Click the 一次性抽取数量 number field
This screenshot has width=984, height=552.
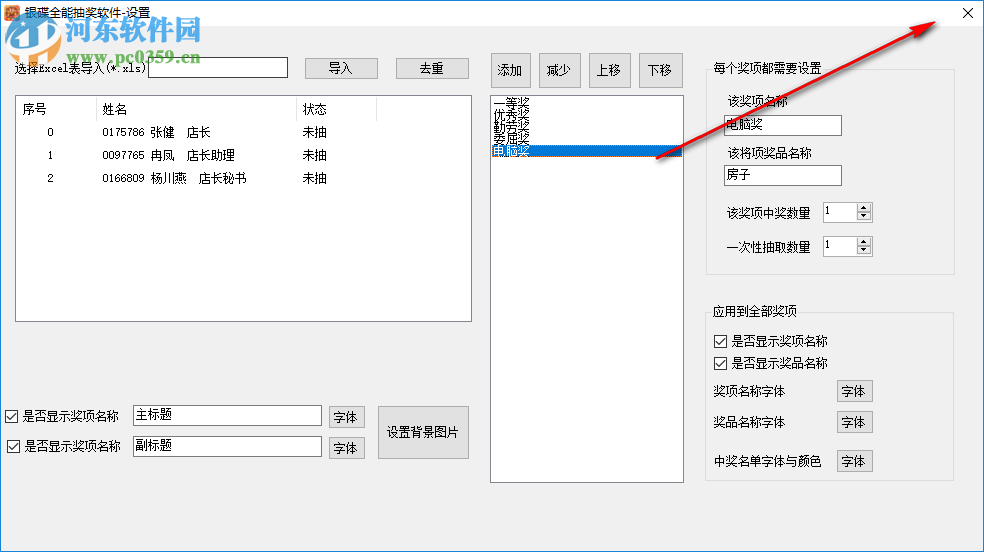840,246
